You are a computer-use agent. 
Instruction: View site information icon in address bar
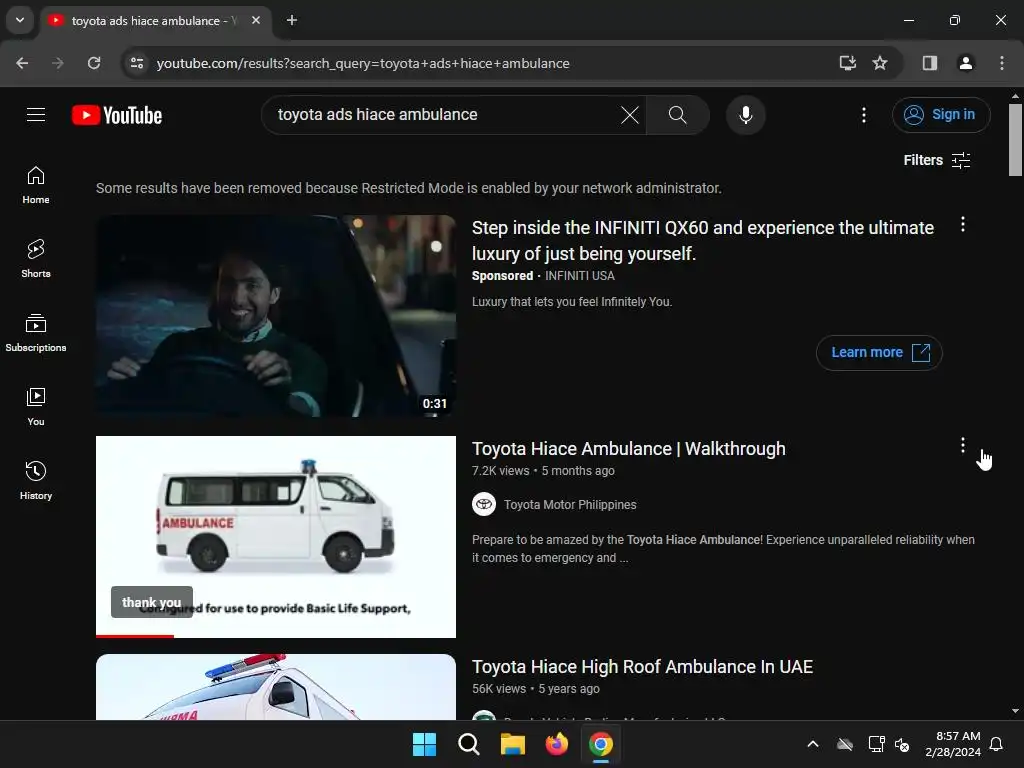[x=136, y=63]
